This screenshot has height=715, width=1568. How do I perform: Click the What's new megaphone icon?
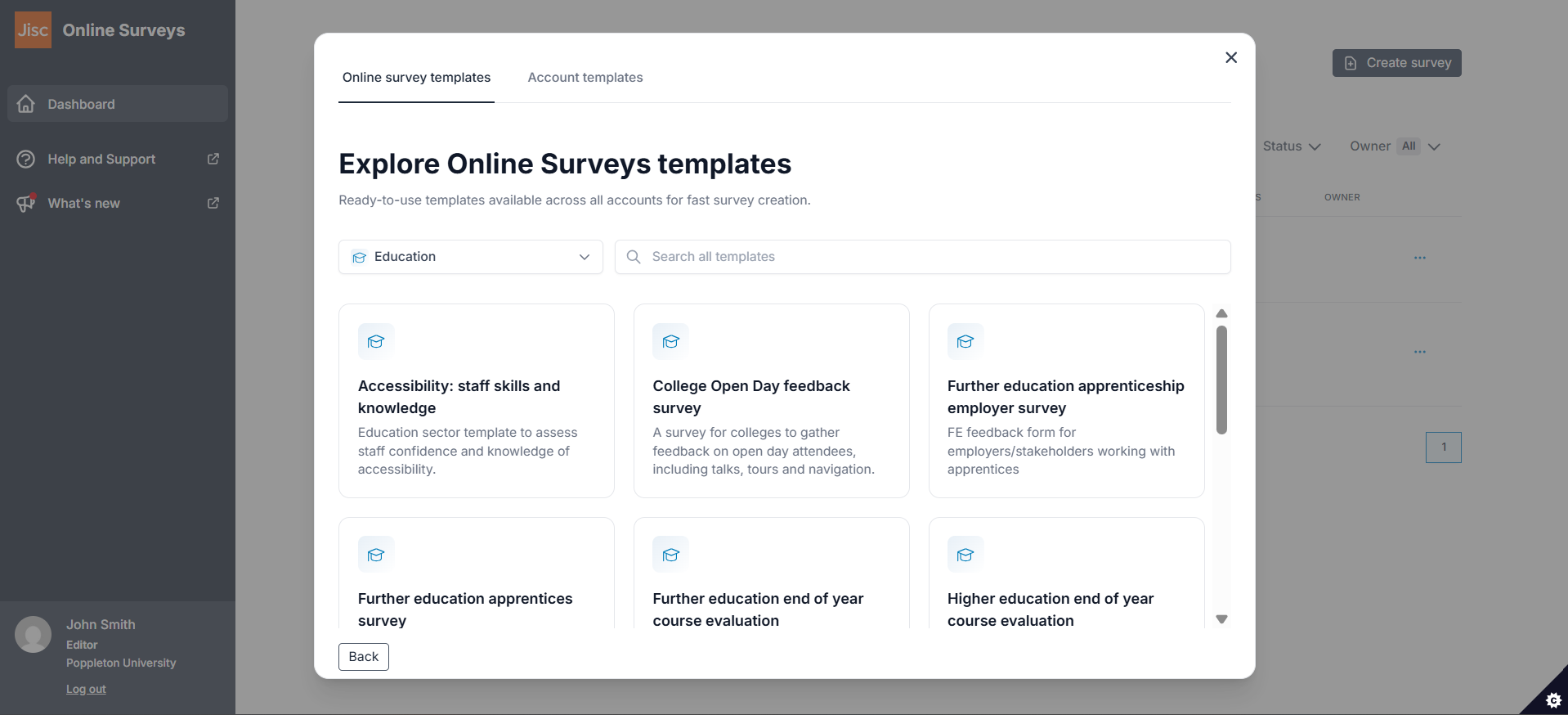coord(26,203)
